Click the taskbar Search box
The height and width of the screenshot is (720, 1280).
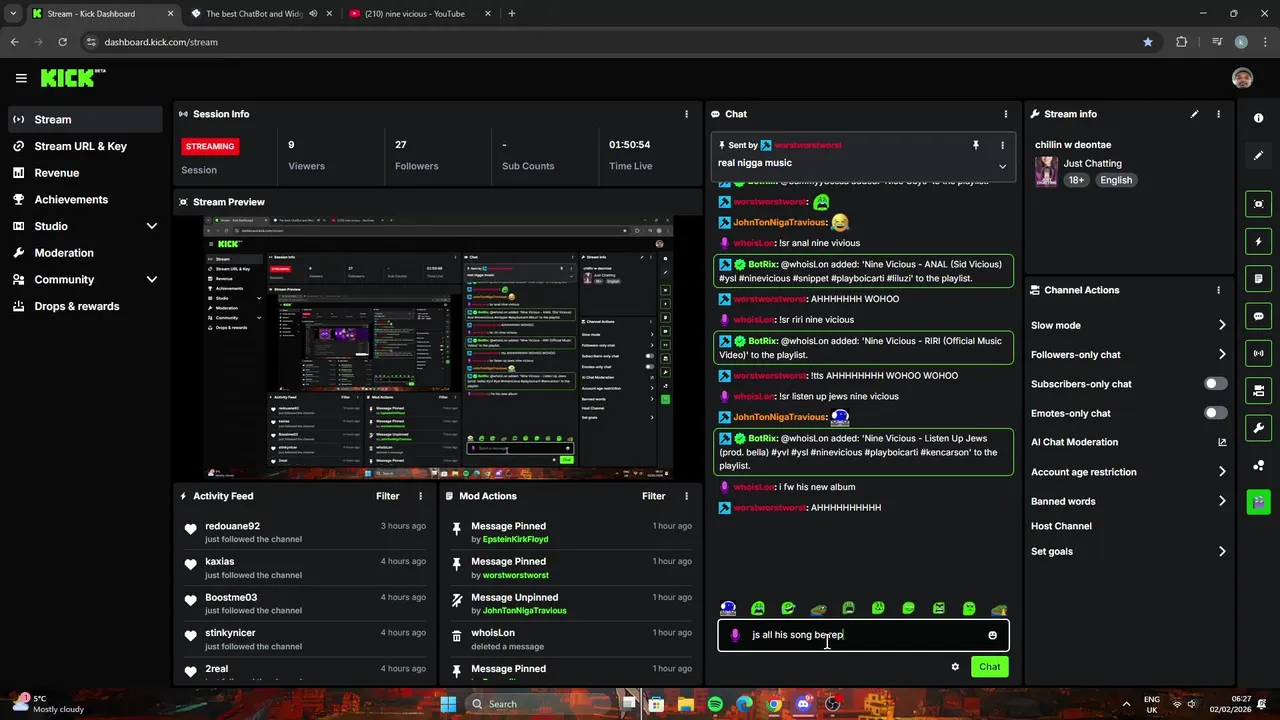(541, 704)
